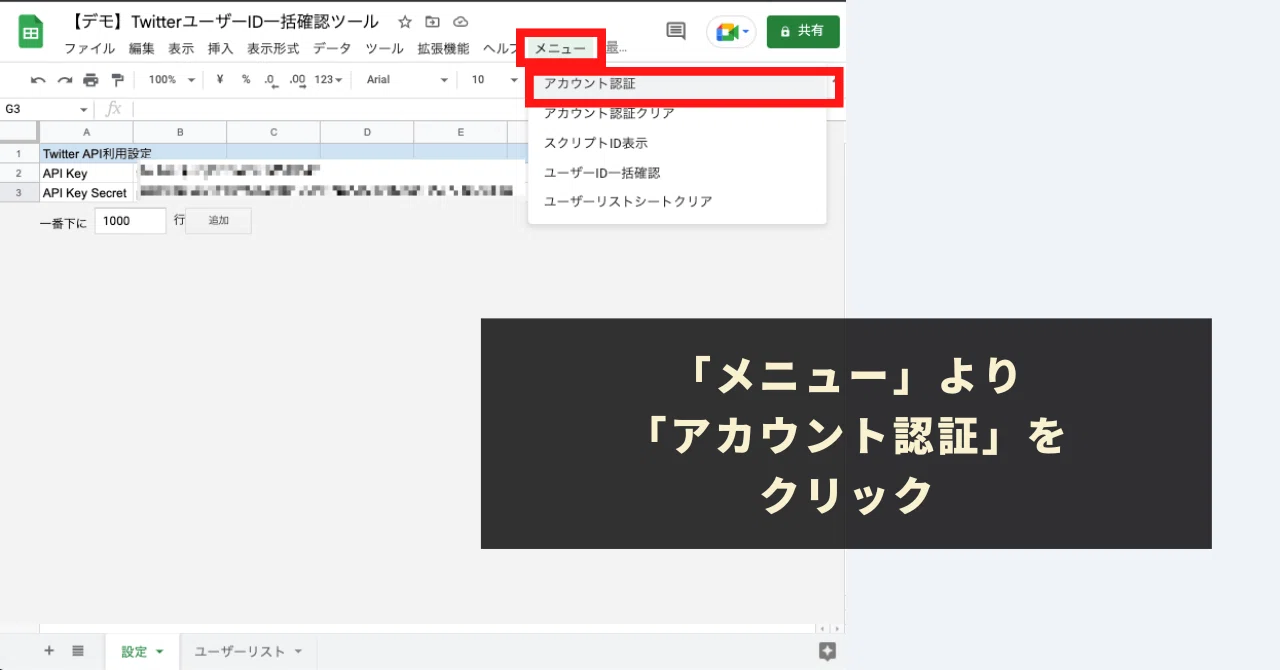Select column B header

coord(180,132)
